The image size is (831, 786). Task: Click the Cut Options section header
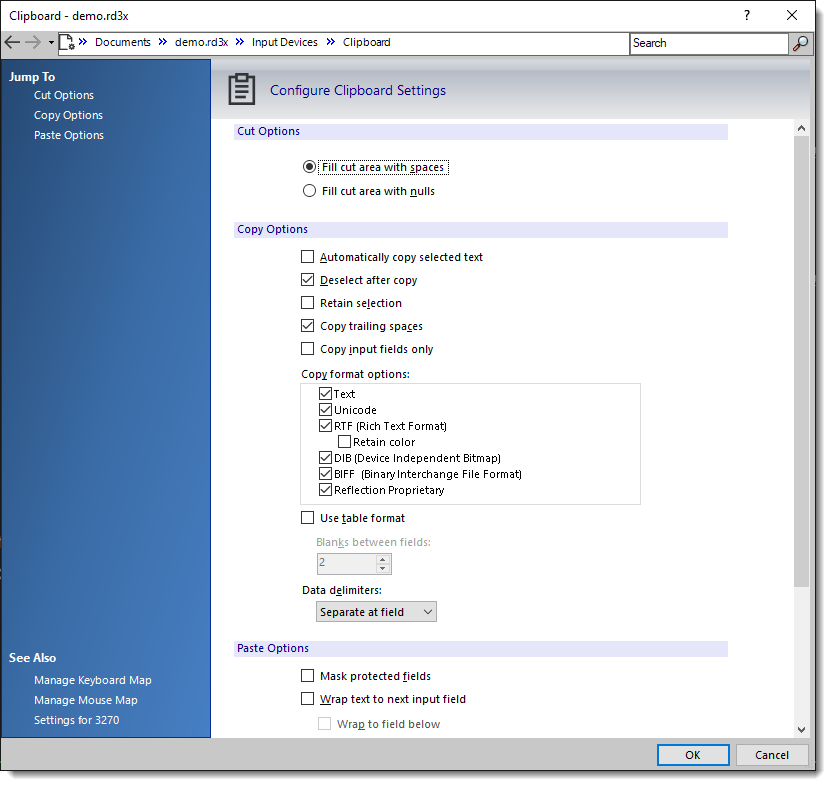481,131
